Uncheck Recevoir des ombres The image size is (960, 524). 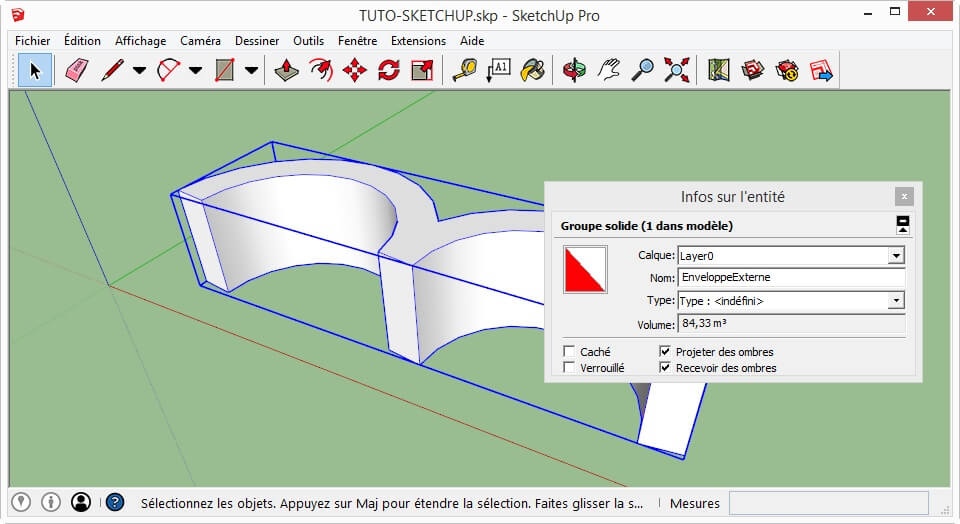(x=665, y=367)
